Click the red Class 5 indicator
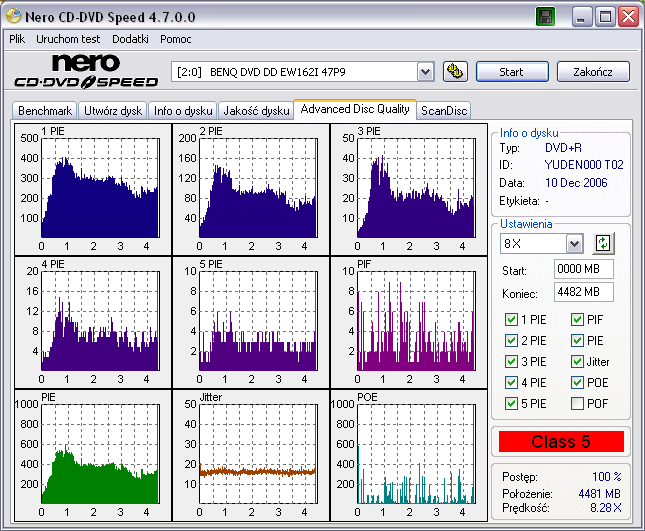The width and height of the screenshot is (645, 531). 561,442
